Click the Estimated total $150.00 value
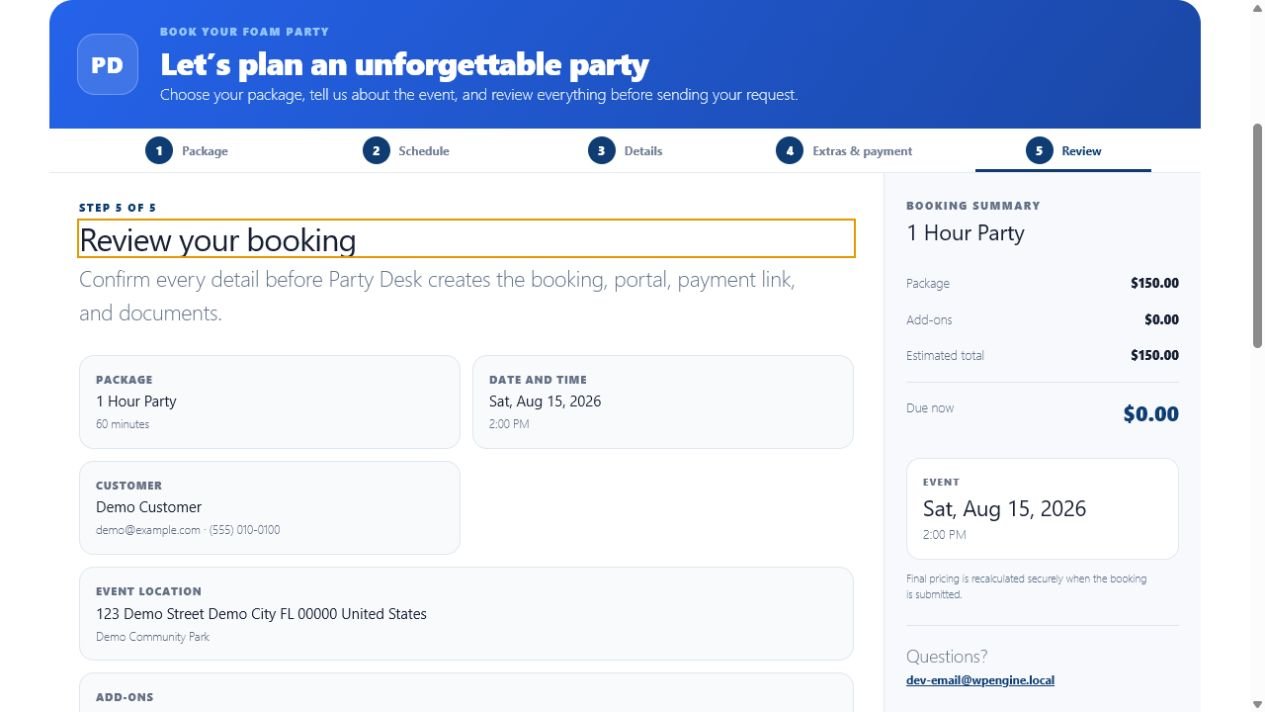This screenshot has width=1265, height=712. coord(1154,355)
